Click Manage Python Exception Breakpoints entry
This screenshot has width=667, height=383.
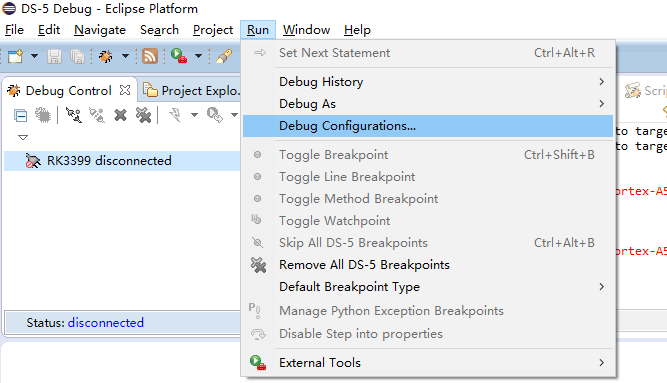point(428,311)
